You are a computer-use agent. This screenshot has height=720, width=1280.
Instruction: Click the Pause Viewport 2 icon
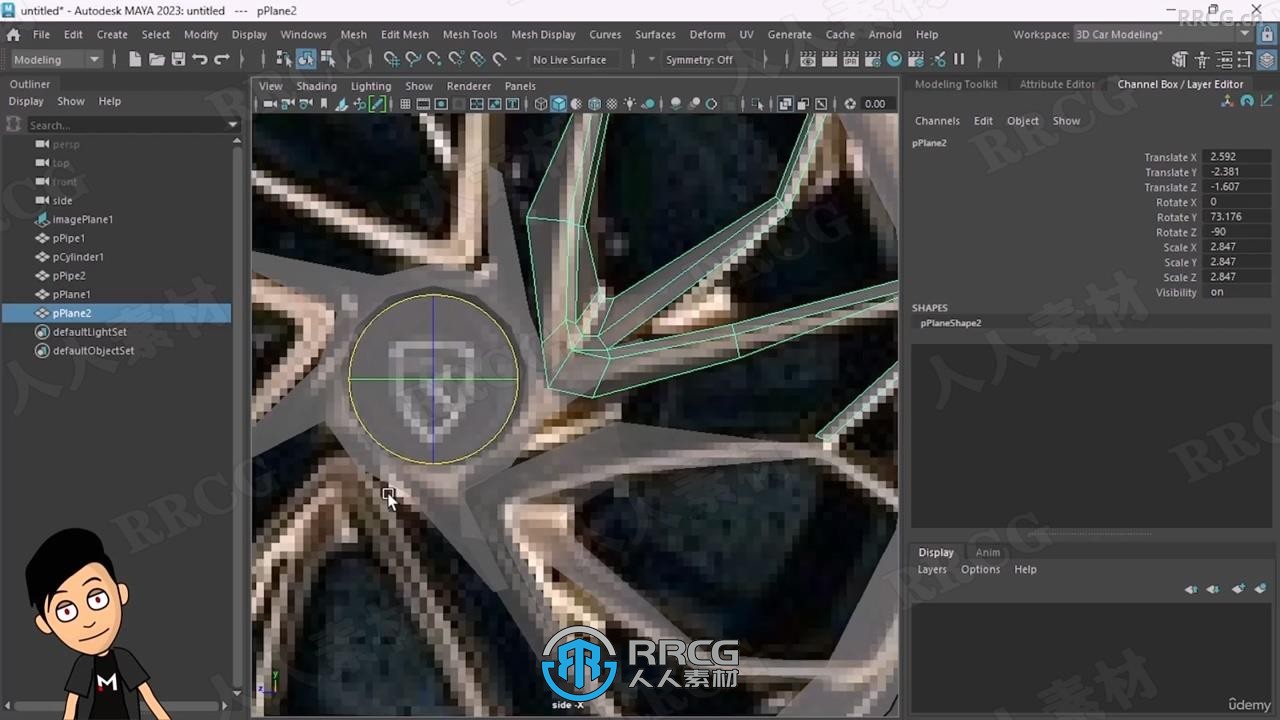(x=959, y=59)
